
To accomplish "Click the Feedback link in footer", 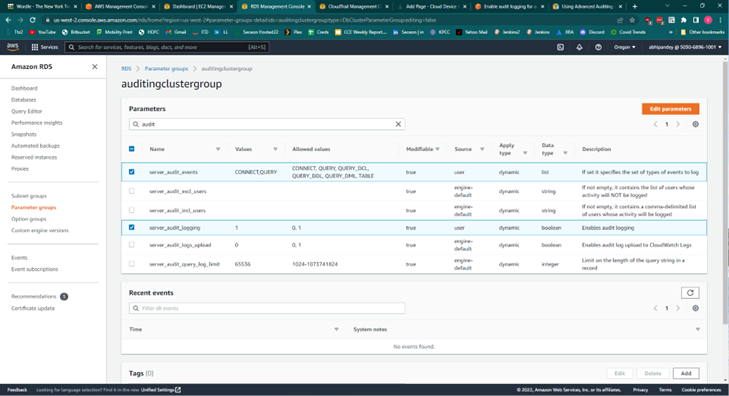I will (17, 390).
